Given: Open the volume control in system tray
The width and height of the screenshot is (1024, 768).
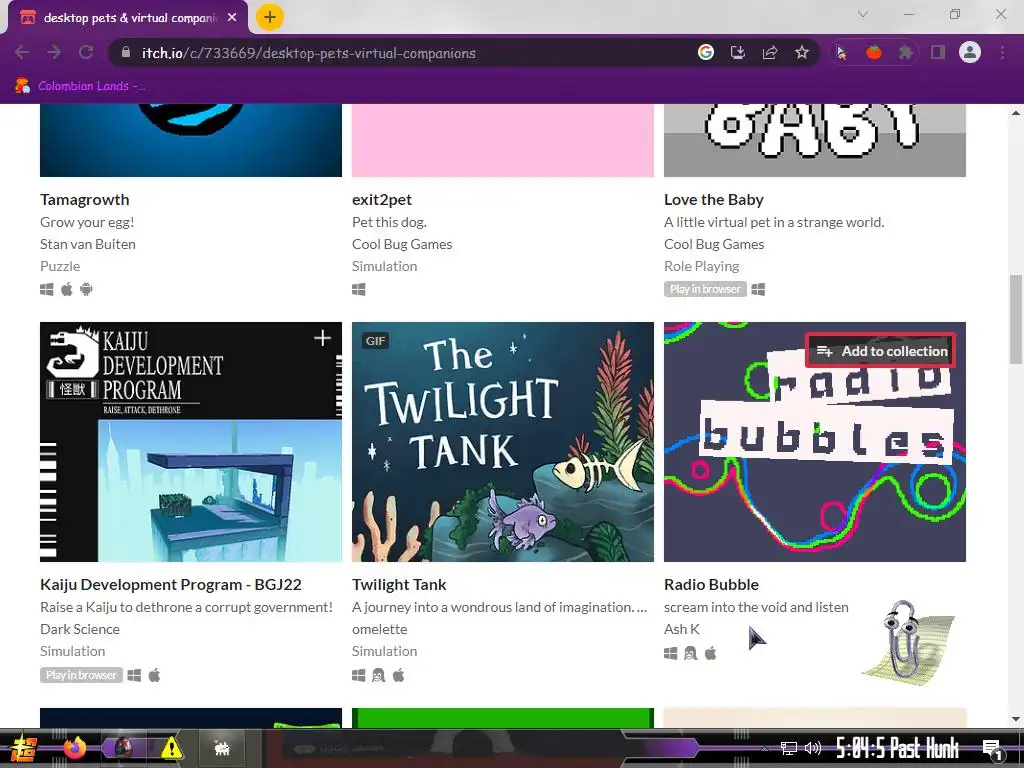Looking at the screenshot, I should point(812,748).
